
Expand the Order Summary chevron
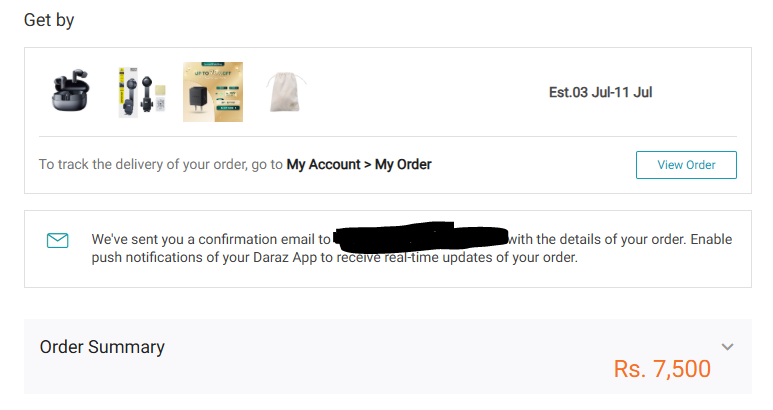tap(727, 347)
